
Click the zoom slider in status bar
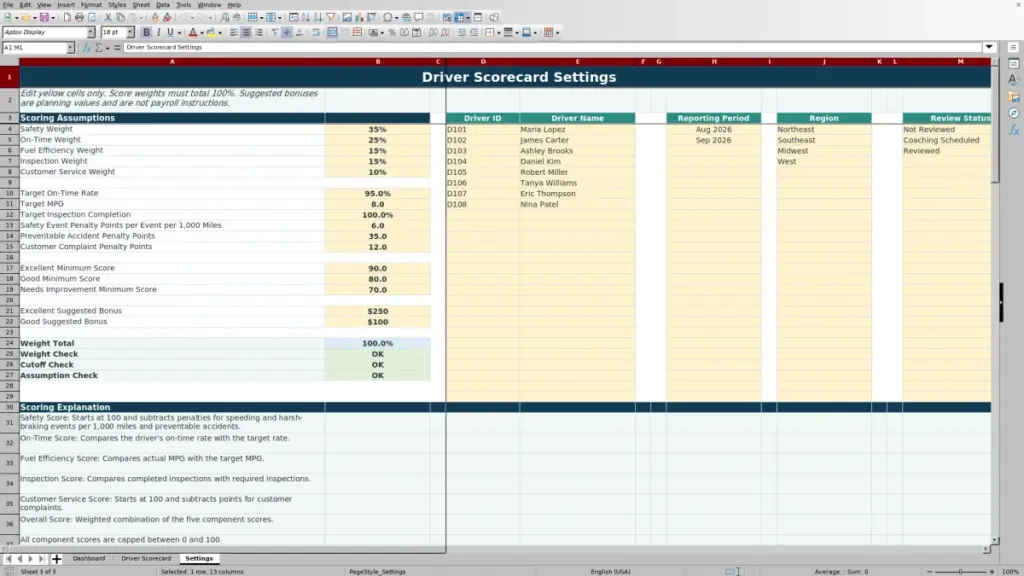(960, 571)
